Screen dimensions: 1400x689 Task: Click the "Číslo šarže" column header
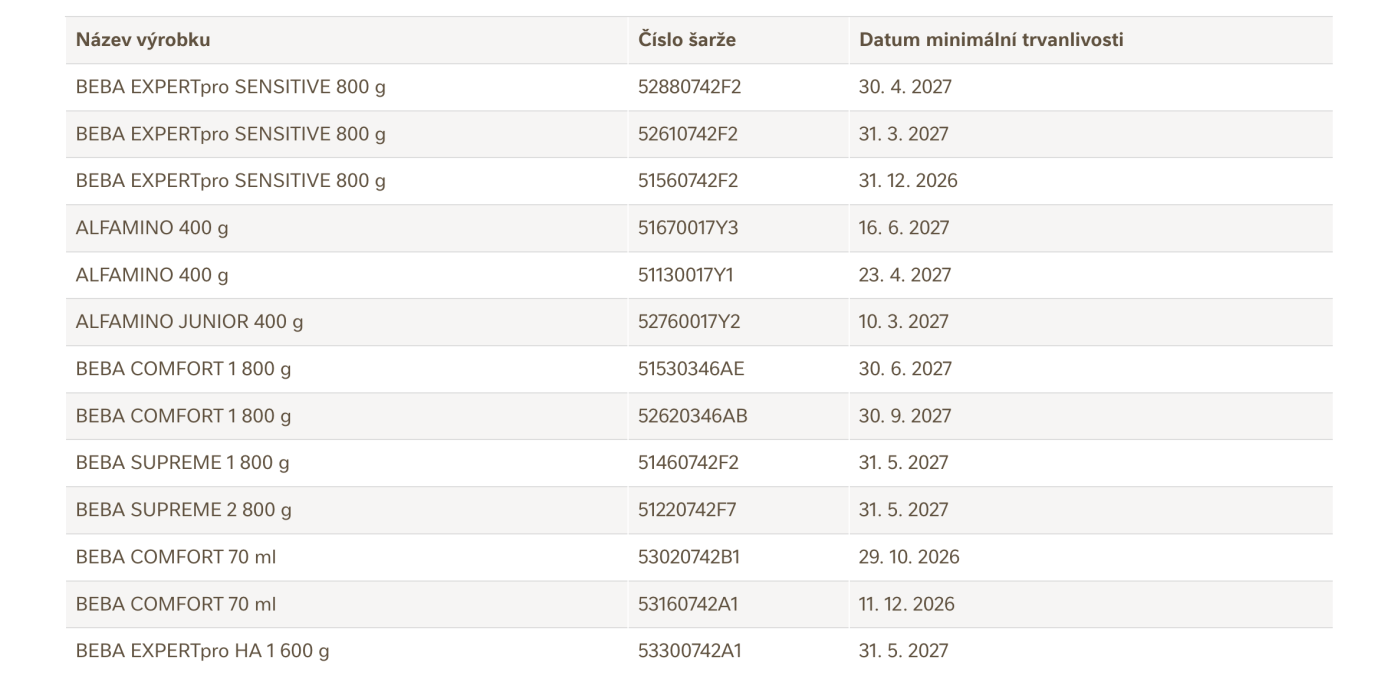point(687,40)
